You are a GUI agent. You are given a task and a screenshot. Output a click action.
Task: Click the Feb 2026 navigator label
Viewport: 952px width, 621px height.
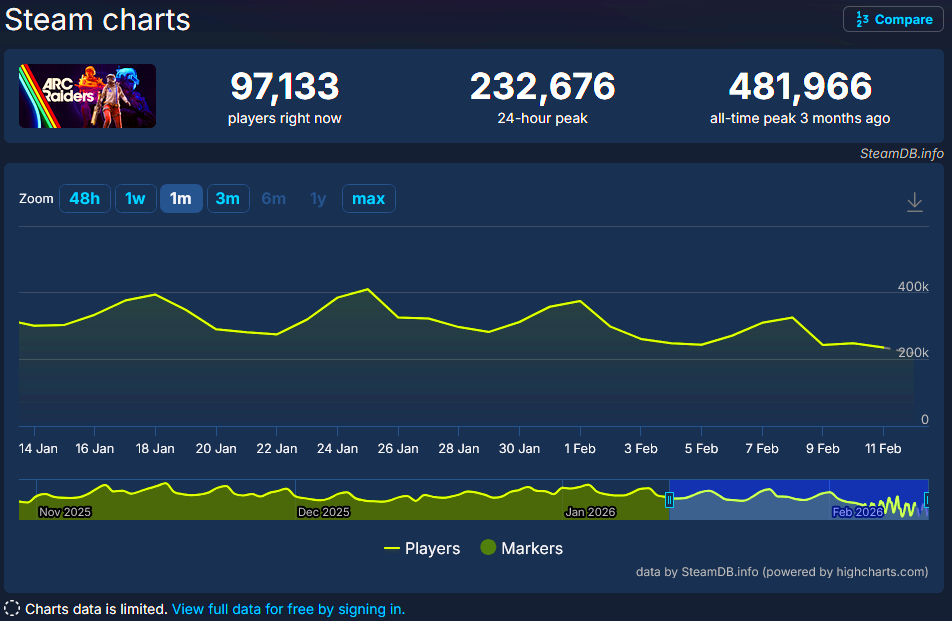click(x=857, y=512)
